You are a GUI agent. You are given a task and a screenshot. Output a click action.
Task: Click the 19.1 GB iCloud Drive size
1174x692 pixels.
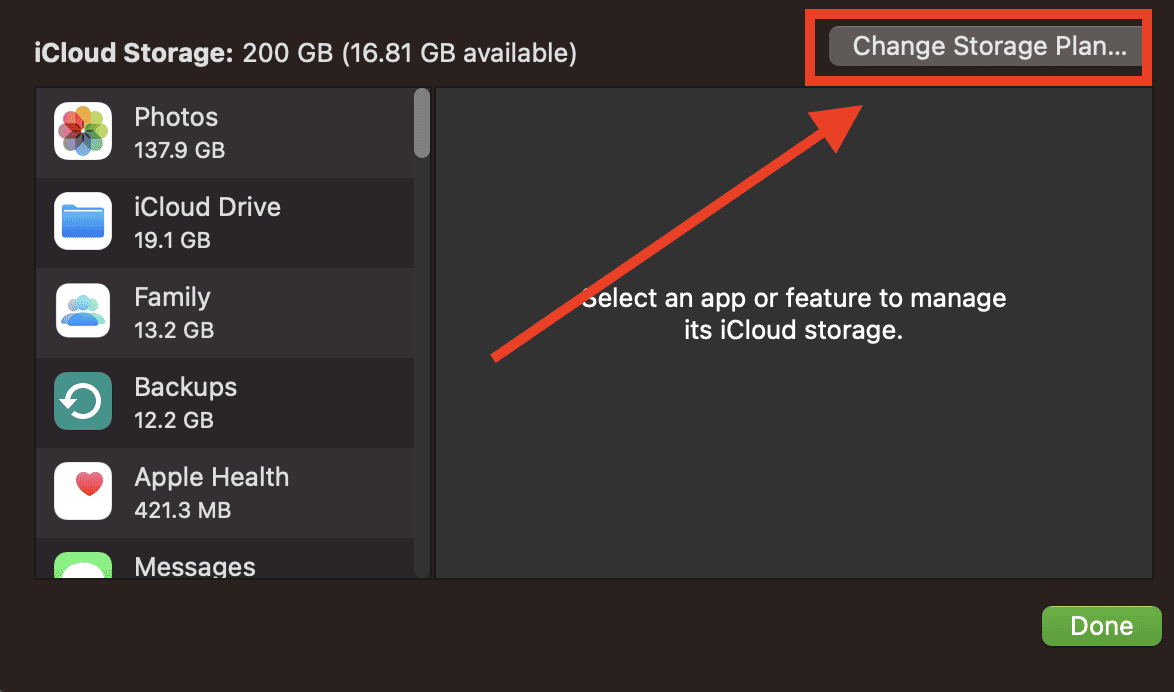(172, 241)
